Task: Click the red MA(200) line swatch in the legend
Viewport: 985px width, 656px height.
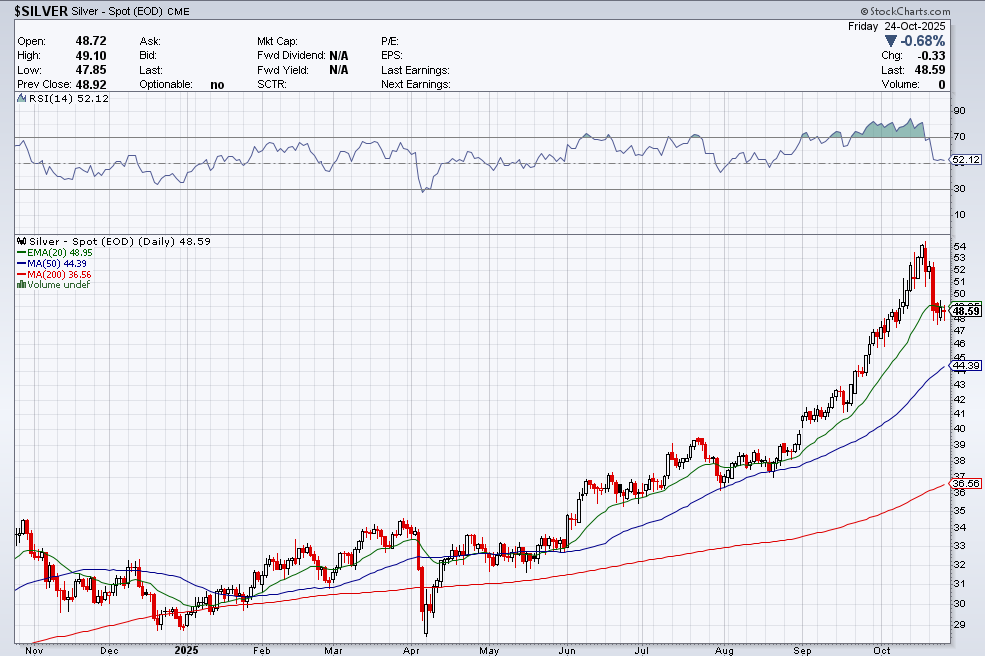Action: click(x=21, y=275)
